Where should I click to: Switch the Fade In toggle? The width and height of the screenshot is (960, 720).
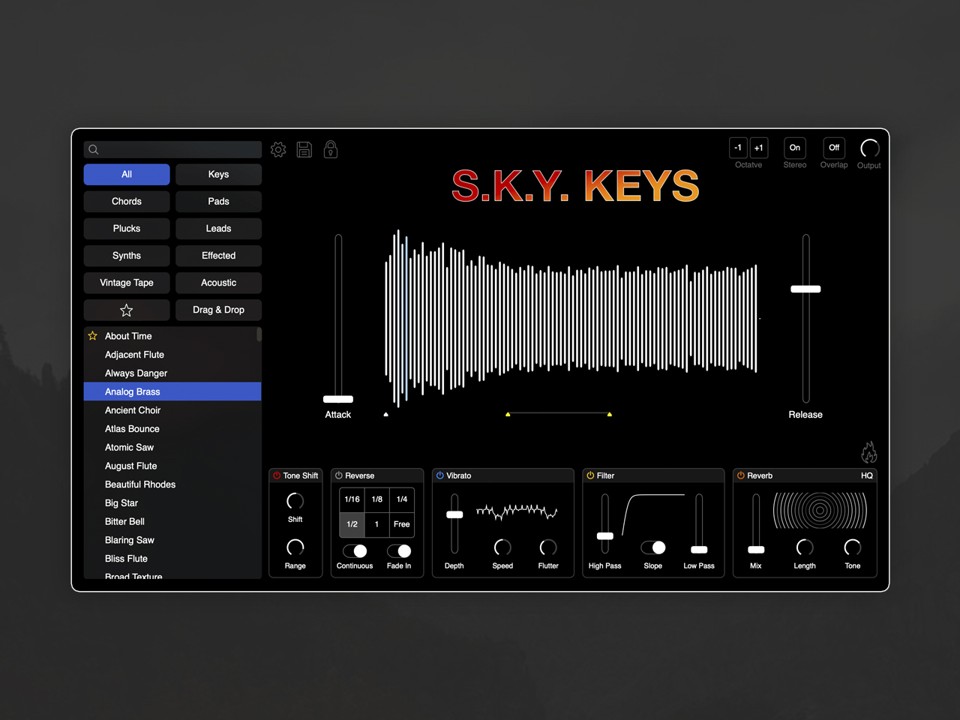click(x=399, y=551)
